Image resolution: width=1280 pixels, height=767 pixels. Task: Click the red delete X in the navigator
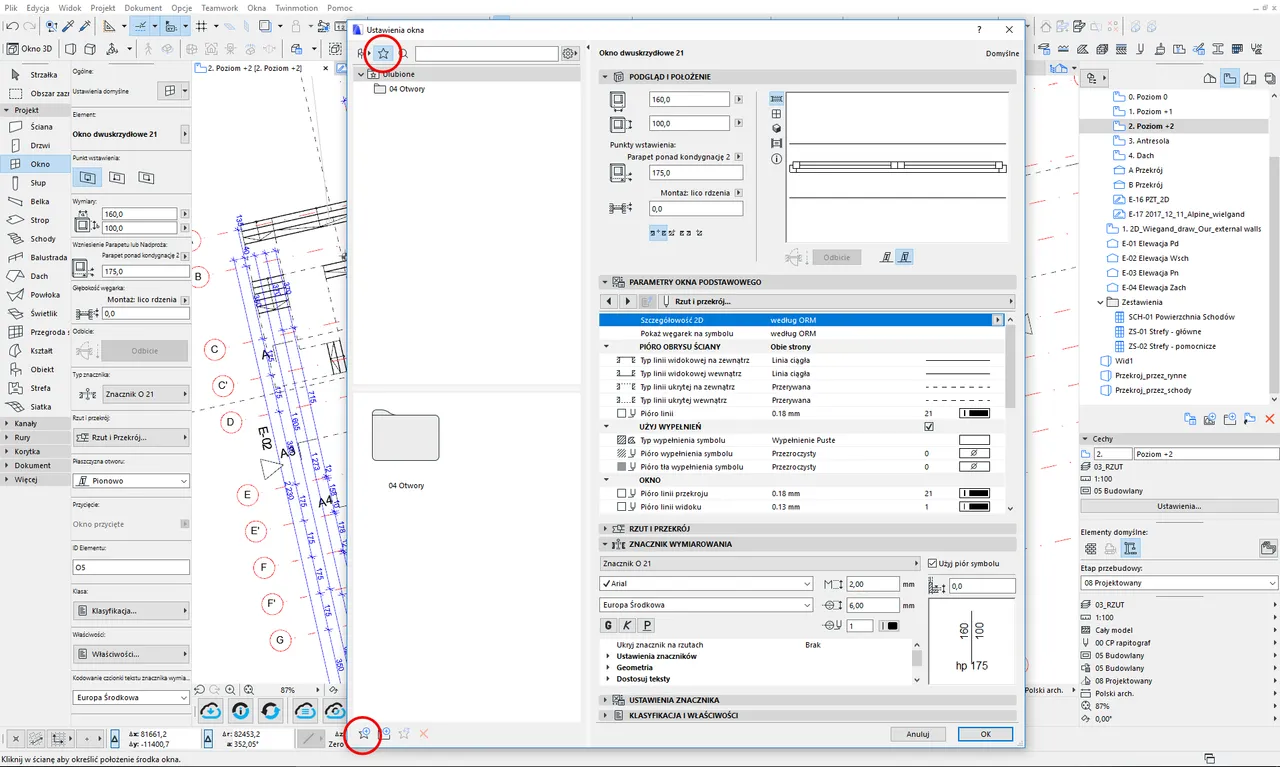point(1270,419)
